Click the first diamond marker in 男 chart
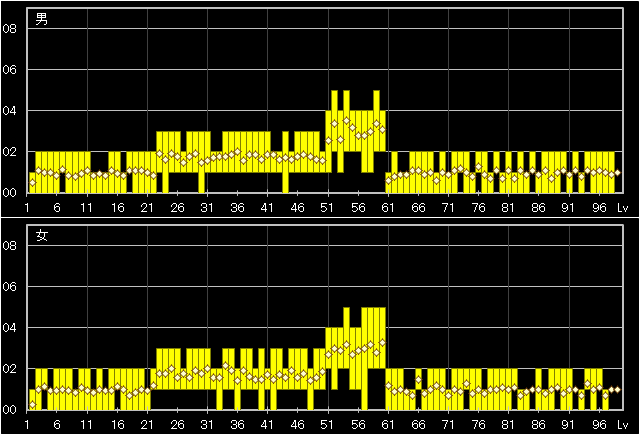The width and height of the screenshot is (640, 435). pos(33,183)
